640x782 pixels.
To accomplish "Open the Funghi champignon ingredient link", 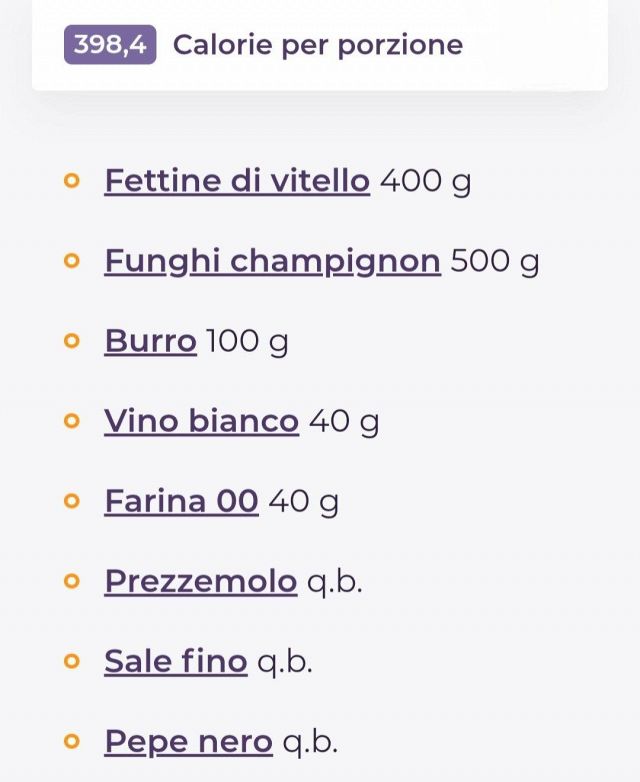I will (x=272, y=261).
